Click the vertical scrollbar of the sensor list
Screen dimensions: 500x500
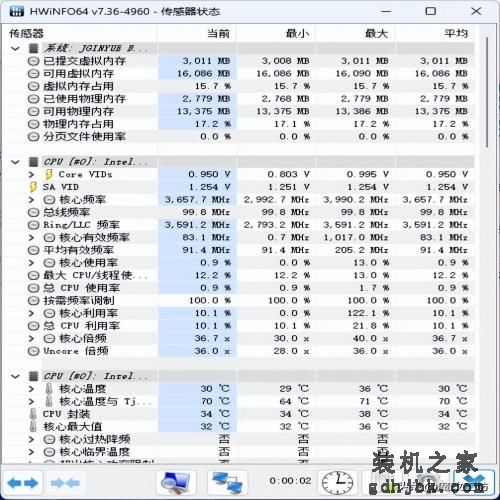(487, 92)
